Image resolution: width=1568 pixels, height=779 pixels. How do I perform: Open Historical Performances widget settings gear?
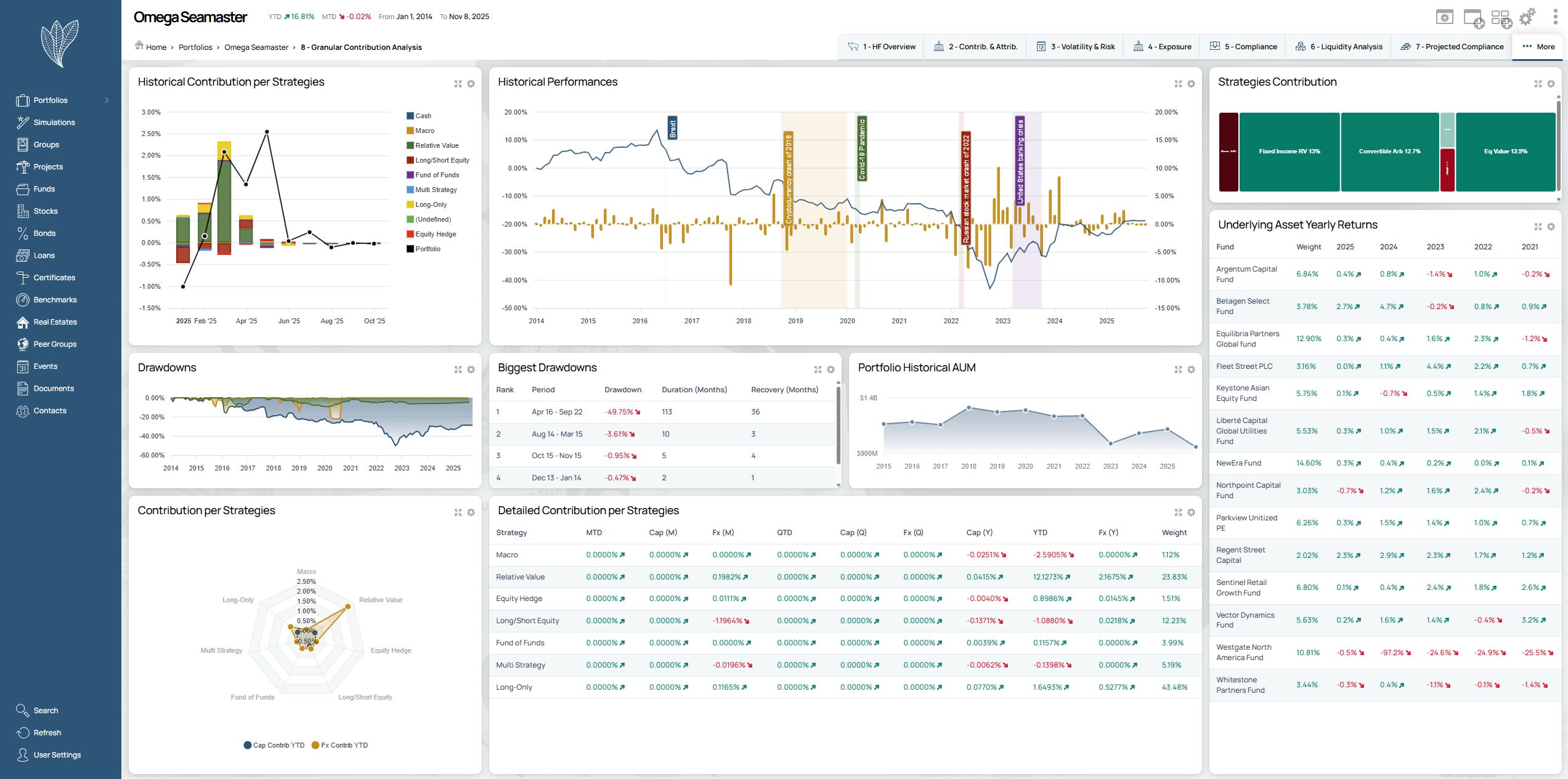1191,84
